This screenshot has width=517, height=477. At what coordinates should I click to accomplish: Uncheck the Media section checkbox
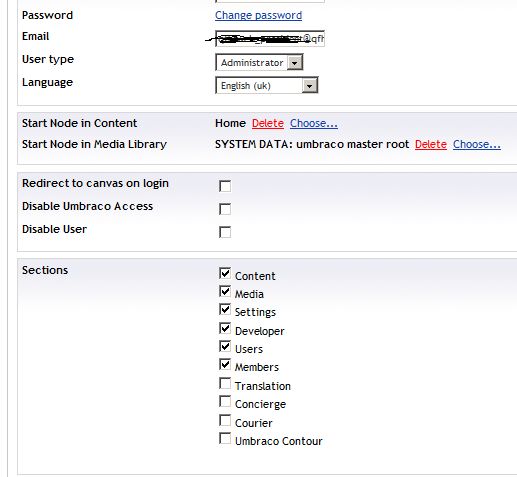(x=225, y=291)
